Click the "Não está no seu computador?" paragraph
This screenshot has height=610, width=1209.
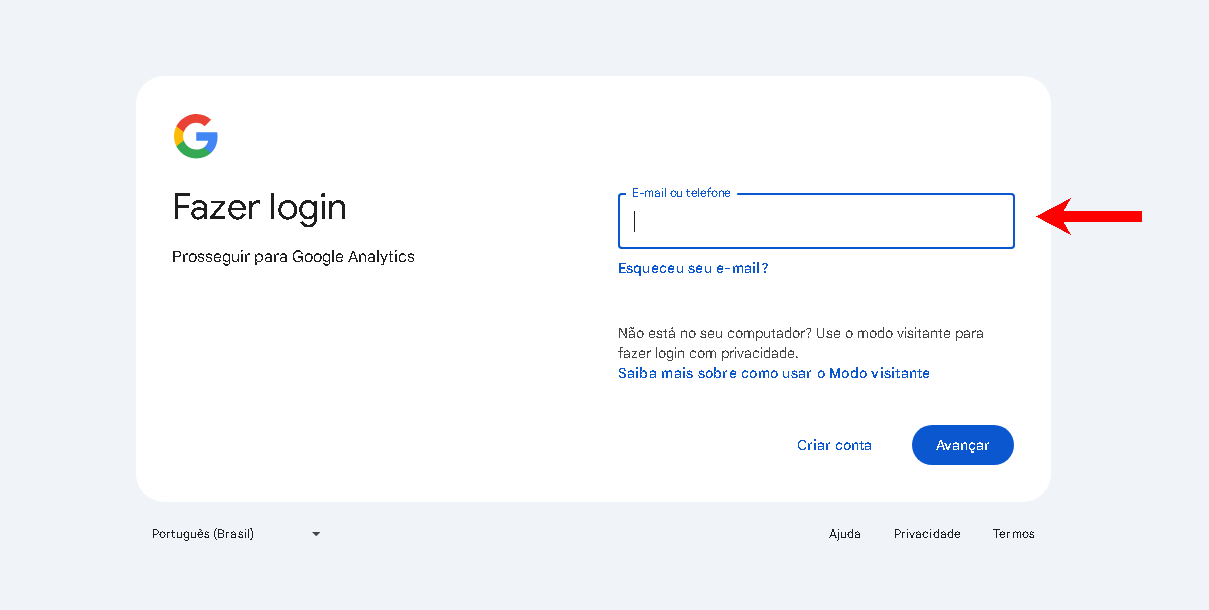point(801,343)
